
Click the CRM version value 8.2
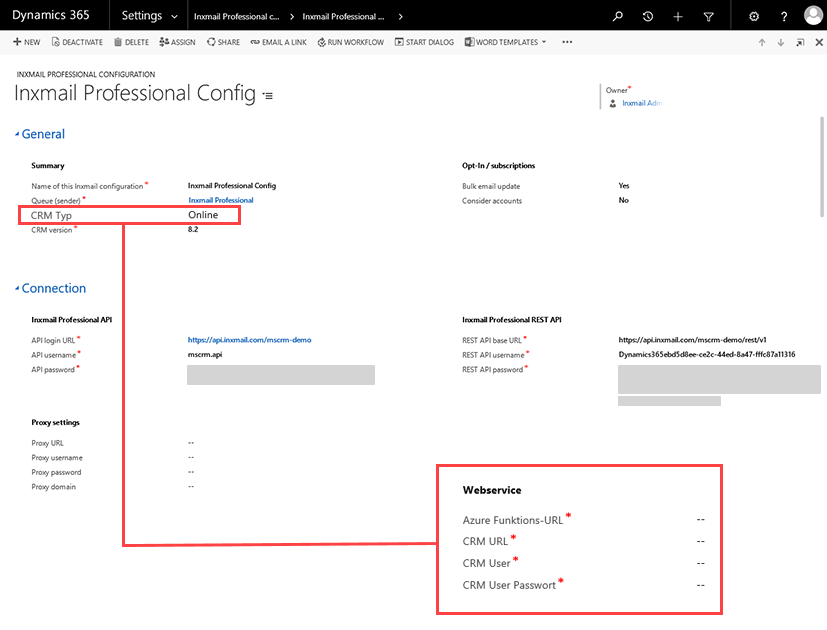(x=193, y=229)
